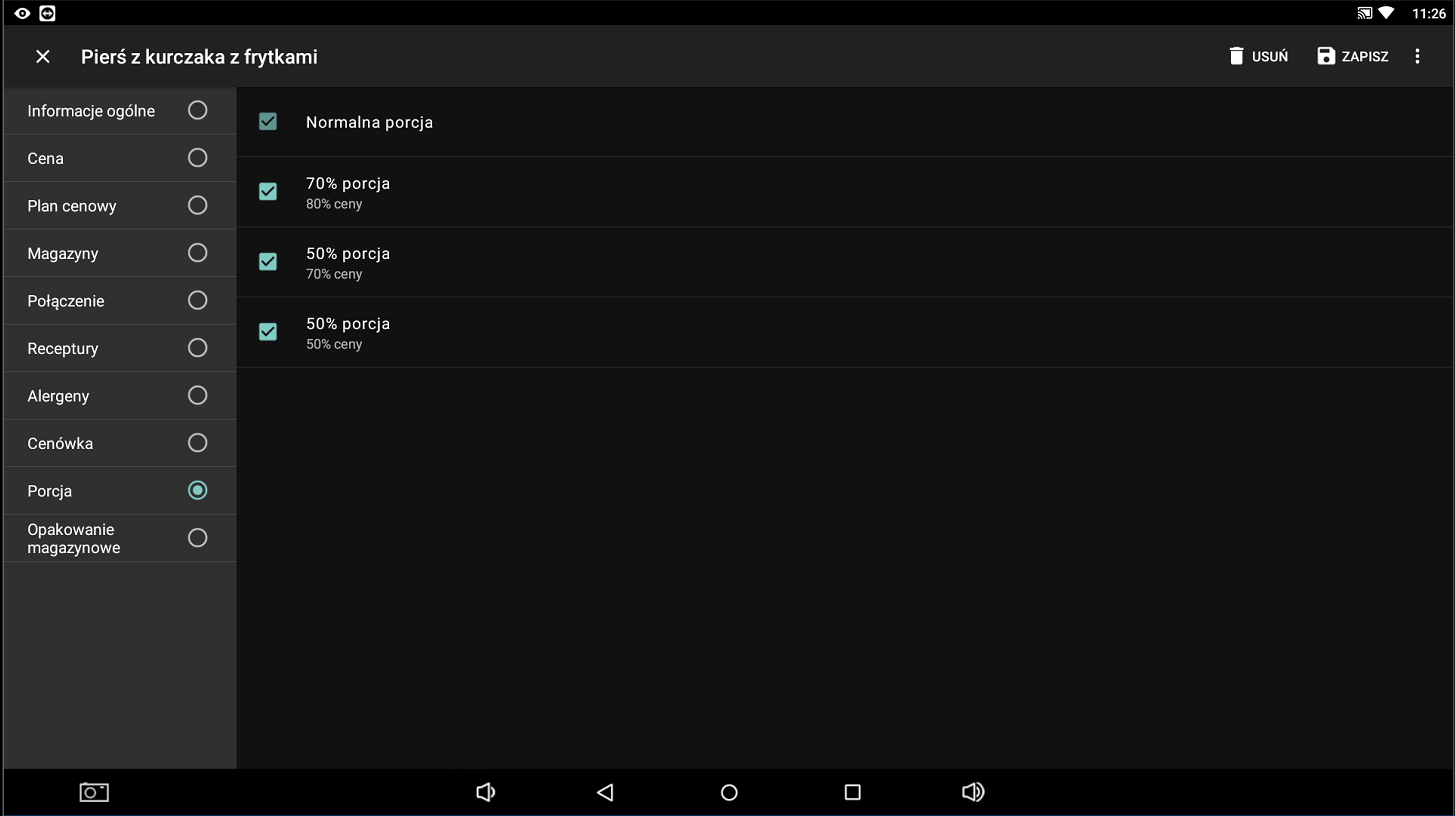
Task: Toggle the Normalna porcja checkbox
Action: pyautogui.click(x=268, y=122)
